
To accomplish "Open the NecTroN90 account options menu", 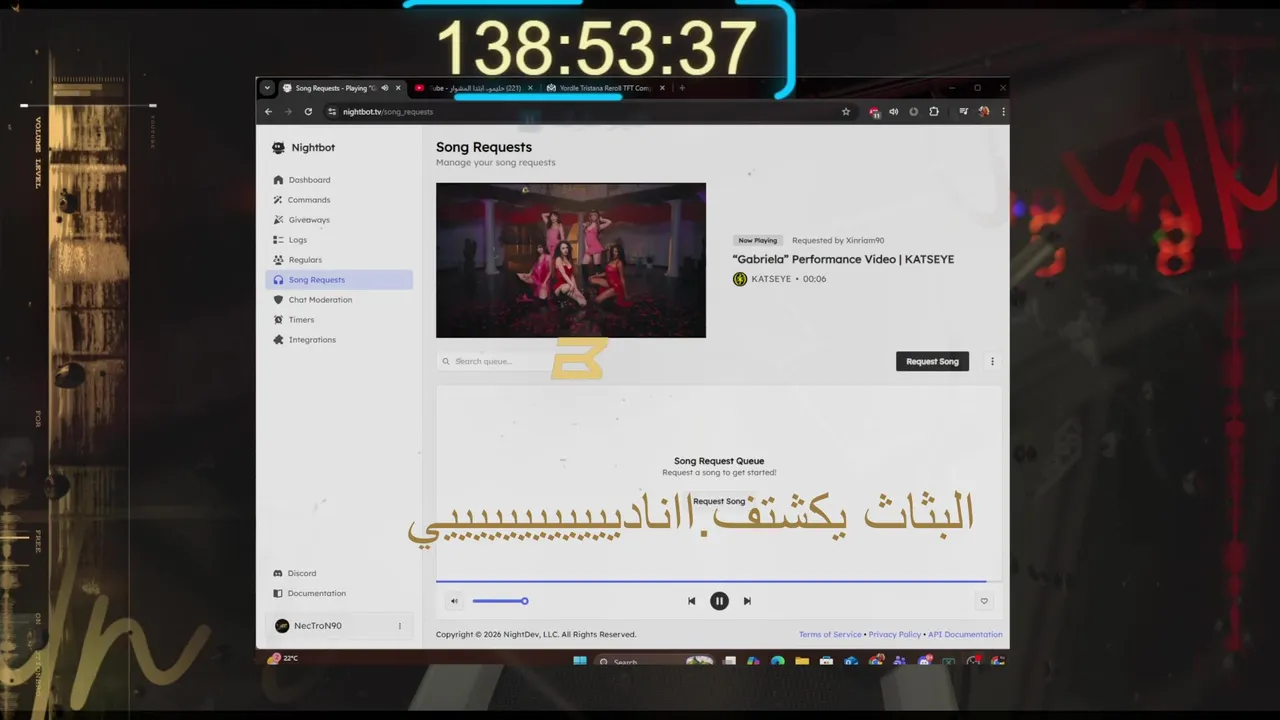I will 400,626.
